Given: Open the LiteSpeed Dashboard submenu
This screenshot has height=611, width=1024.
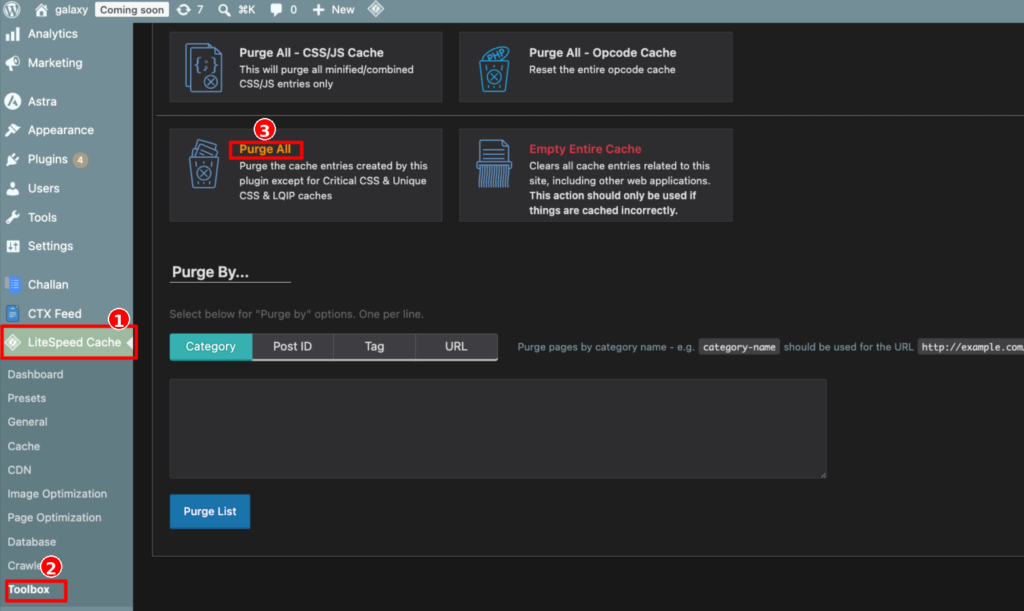Looking at the screenshot, I should 35,374.
